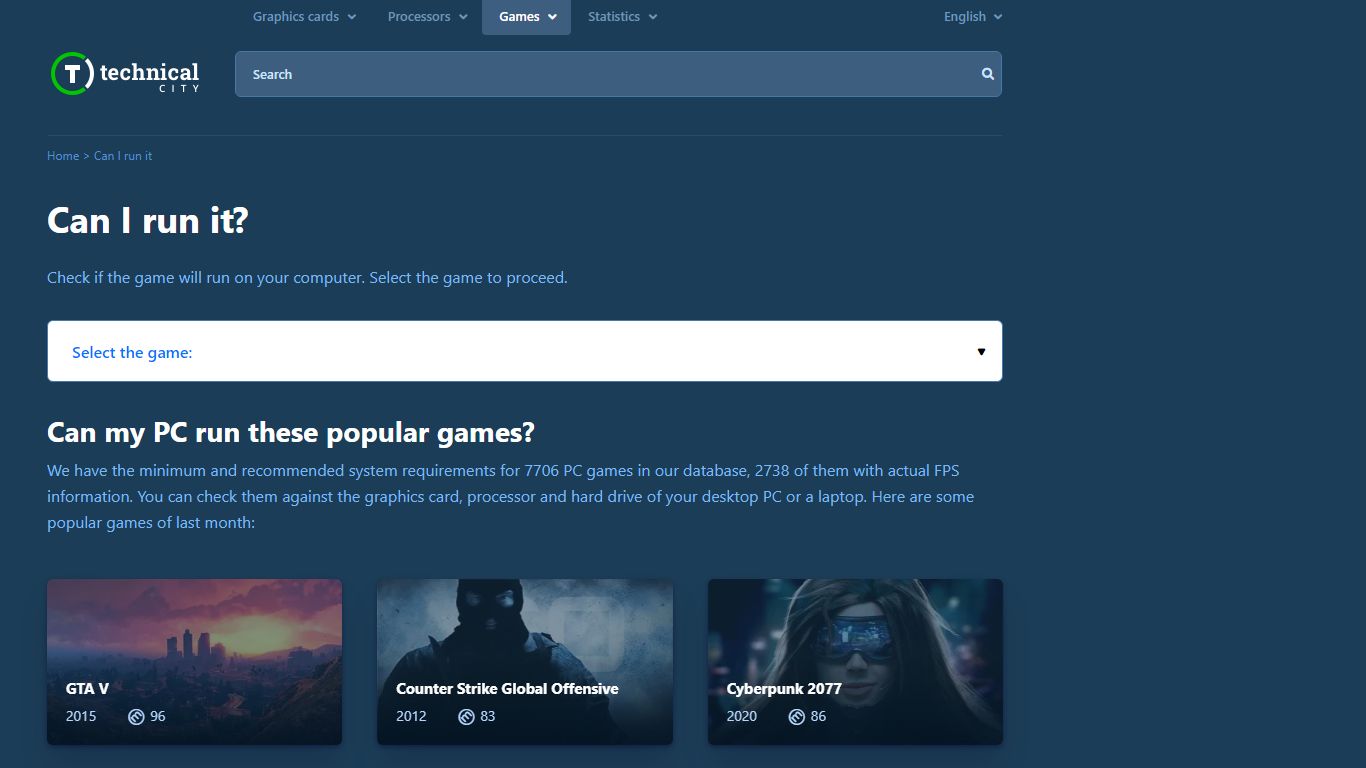Click the search magnifier icon
Image resolution: width=1366 pixels, height=768 pixels.
pyautogui.click(x=988, y=74)
